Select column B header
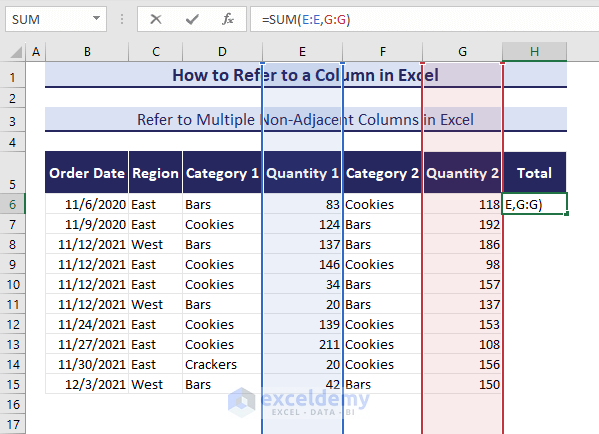This screenshot has width=599, height=434. pos(87,52)
